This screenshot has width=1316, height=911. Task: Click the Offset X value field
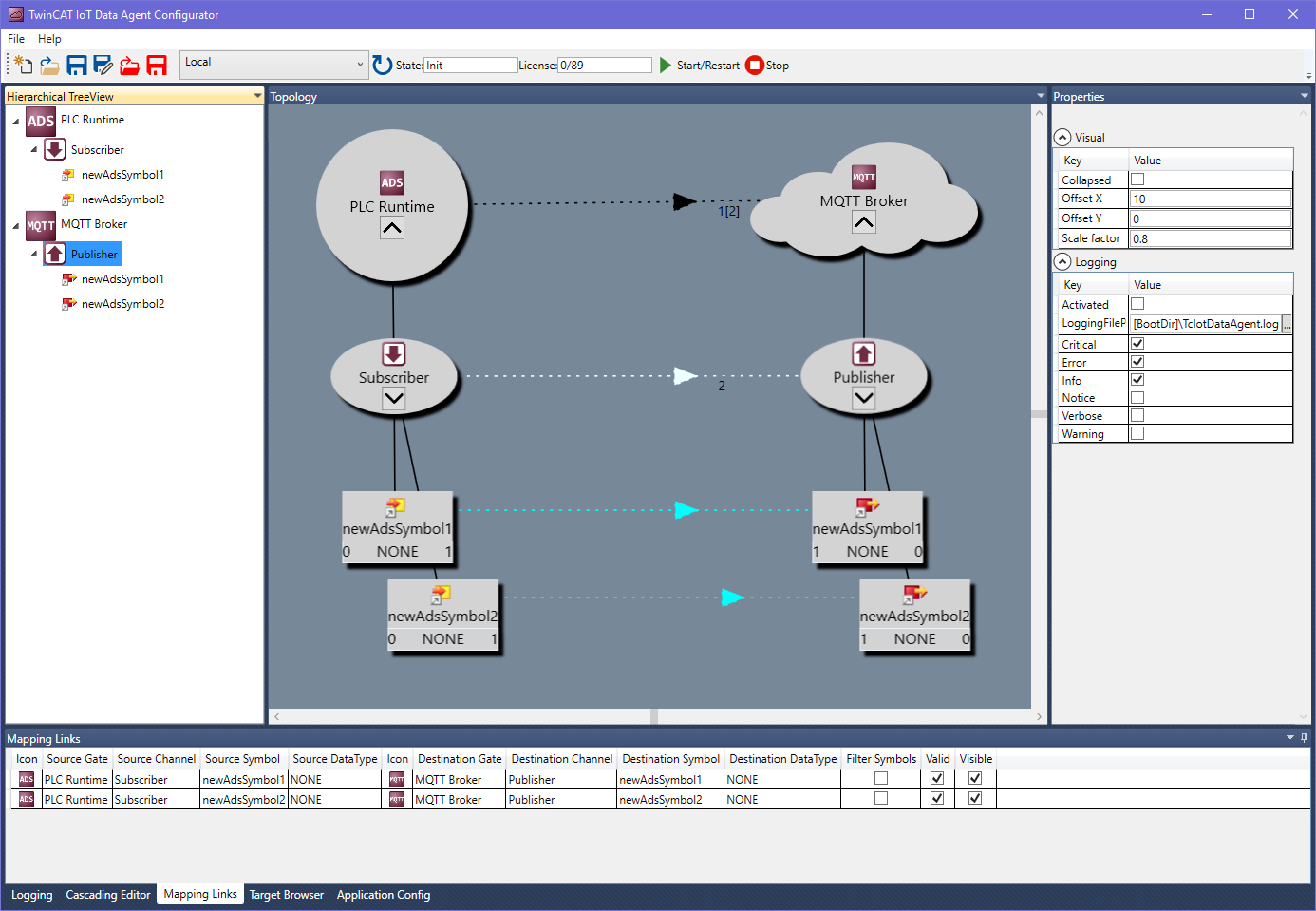click(1211, 199)
